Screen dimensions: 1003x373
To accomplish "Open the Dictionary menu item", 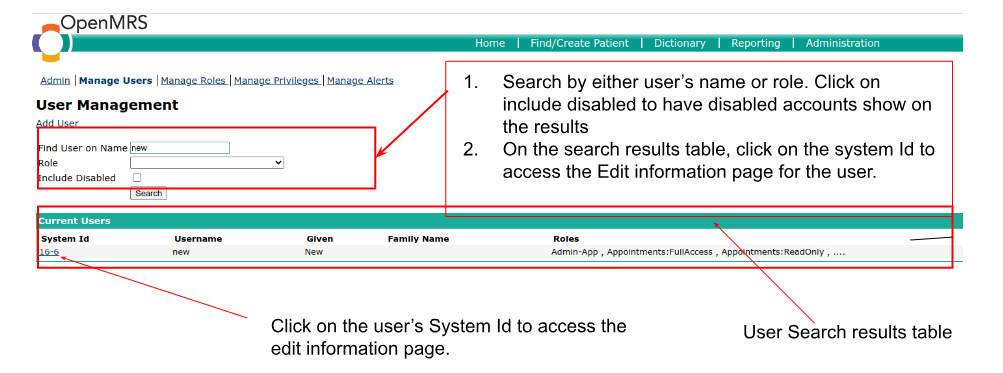I will [679, 44].
